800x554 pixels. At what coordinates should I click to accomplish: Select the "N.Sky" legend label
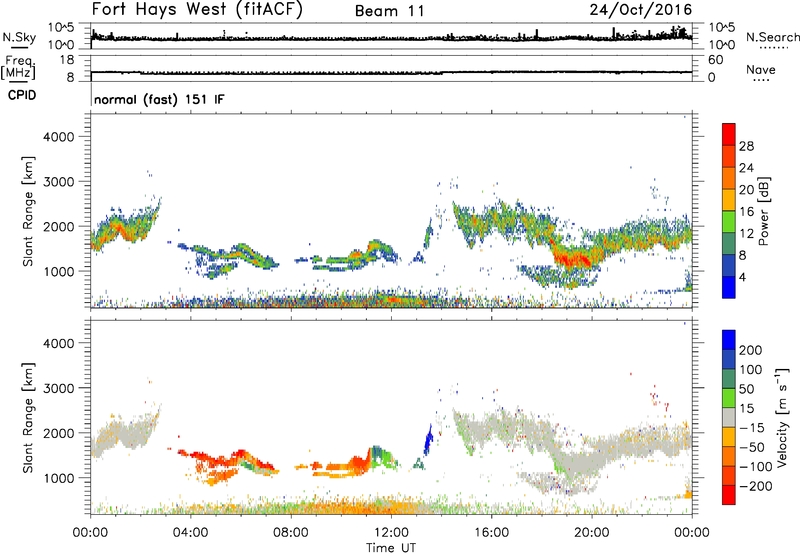19,37
